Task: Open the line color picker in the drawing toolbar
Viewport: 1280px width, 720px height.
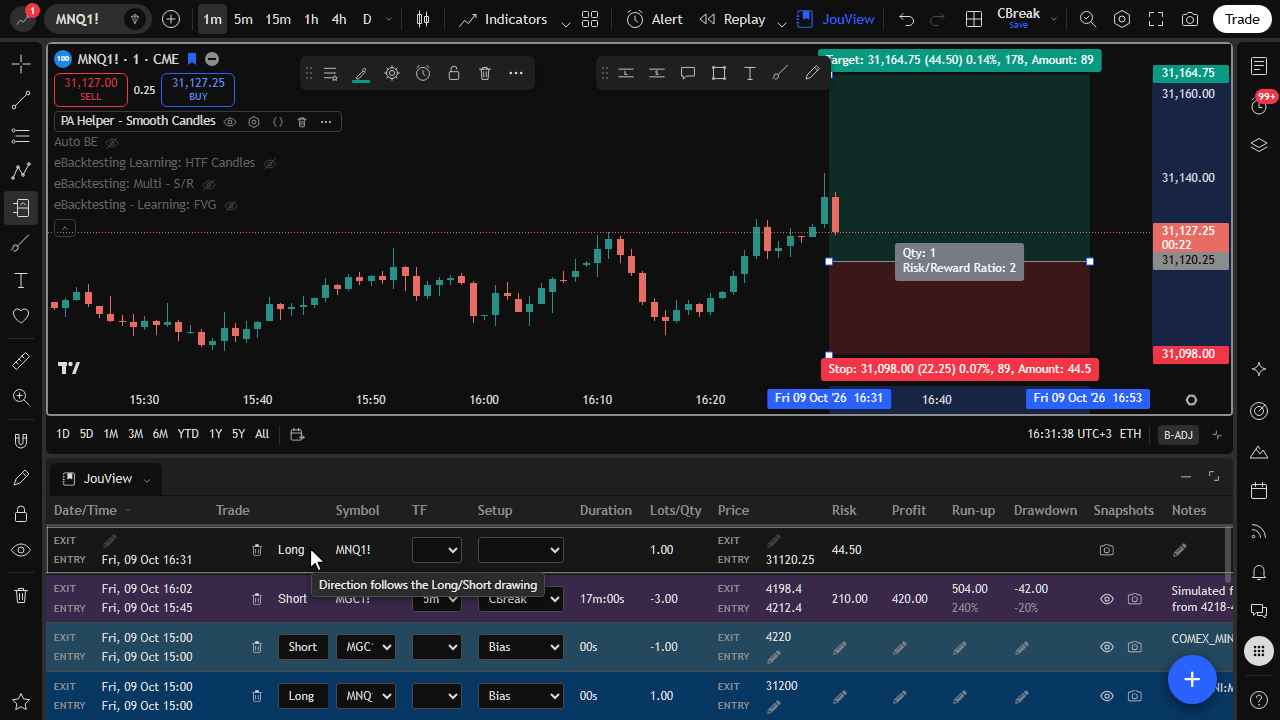Action: click(x=361, y=73)
